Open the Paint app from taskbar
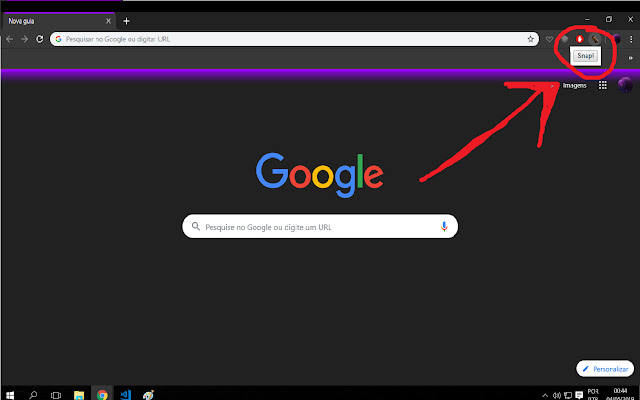 pos(149,395)
